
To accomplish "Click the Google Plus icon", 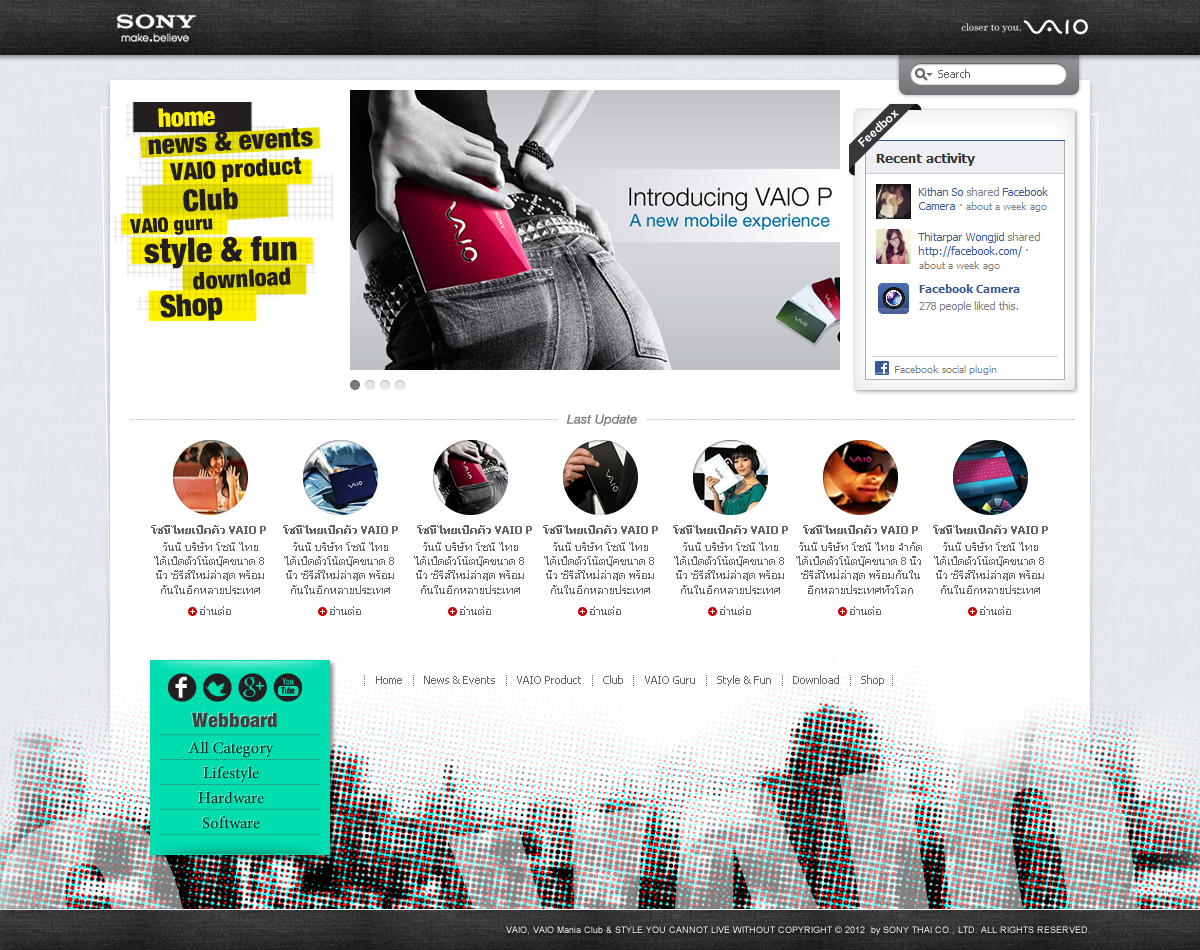I will [x=252, y=687].
